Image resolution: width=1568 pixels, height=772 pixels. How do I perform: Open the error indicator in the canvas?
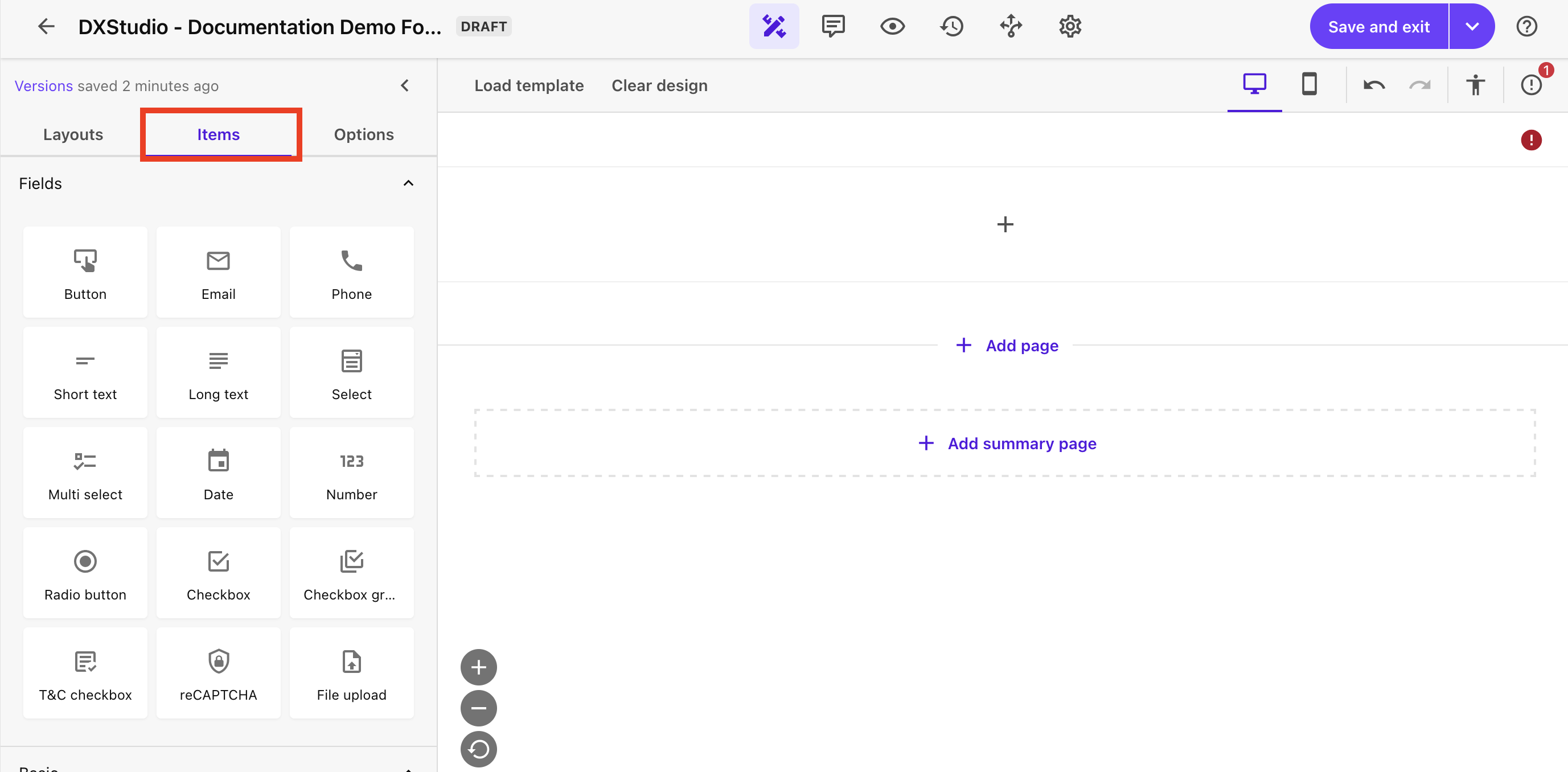1532,140
